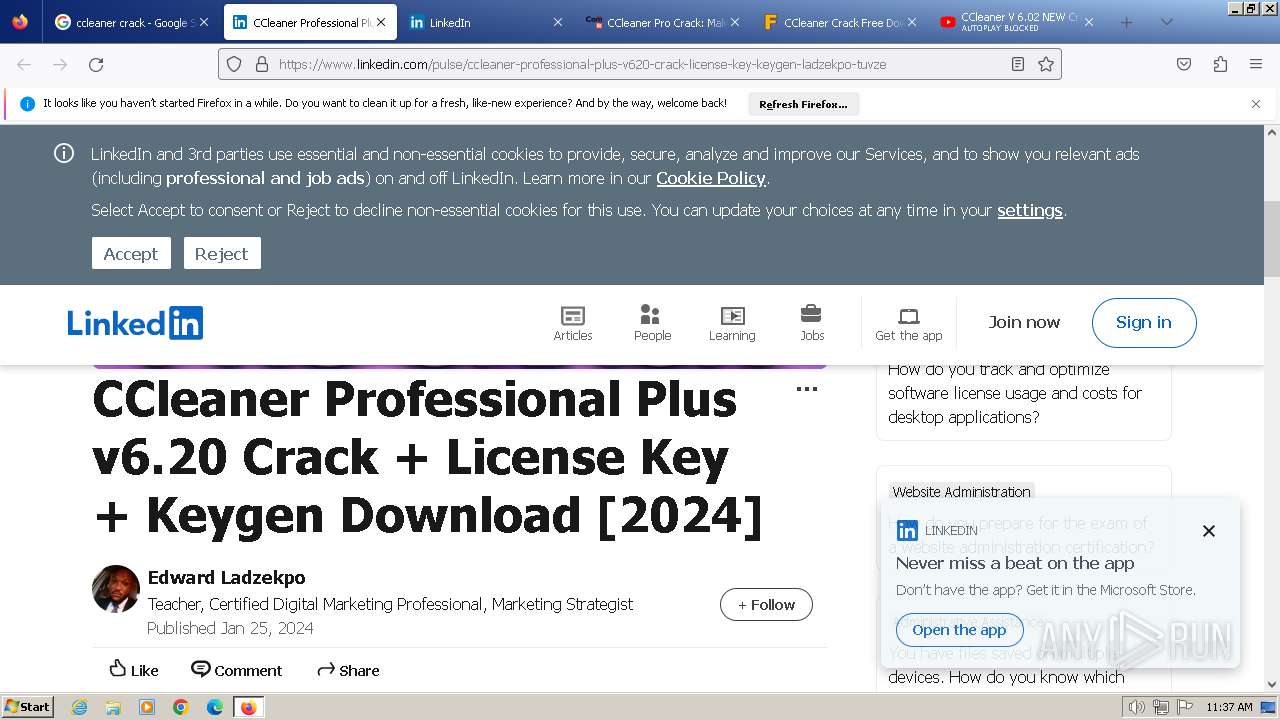Screen dimensions: 1280x720
Task: Open Jobs in LinkedIn navigation
Action: click(x=812, y=323)
